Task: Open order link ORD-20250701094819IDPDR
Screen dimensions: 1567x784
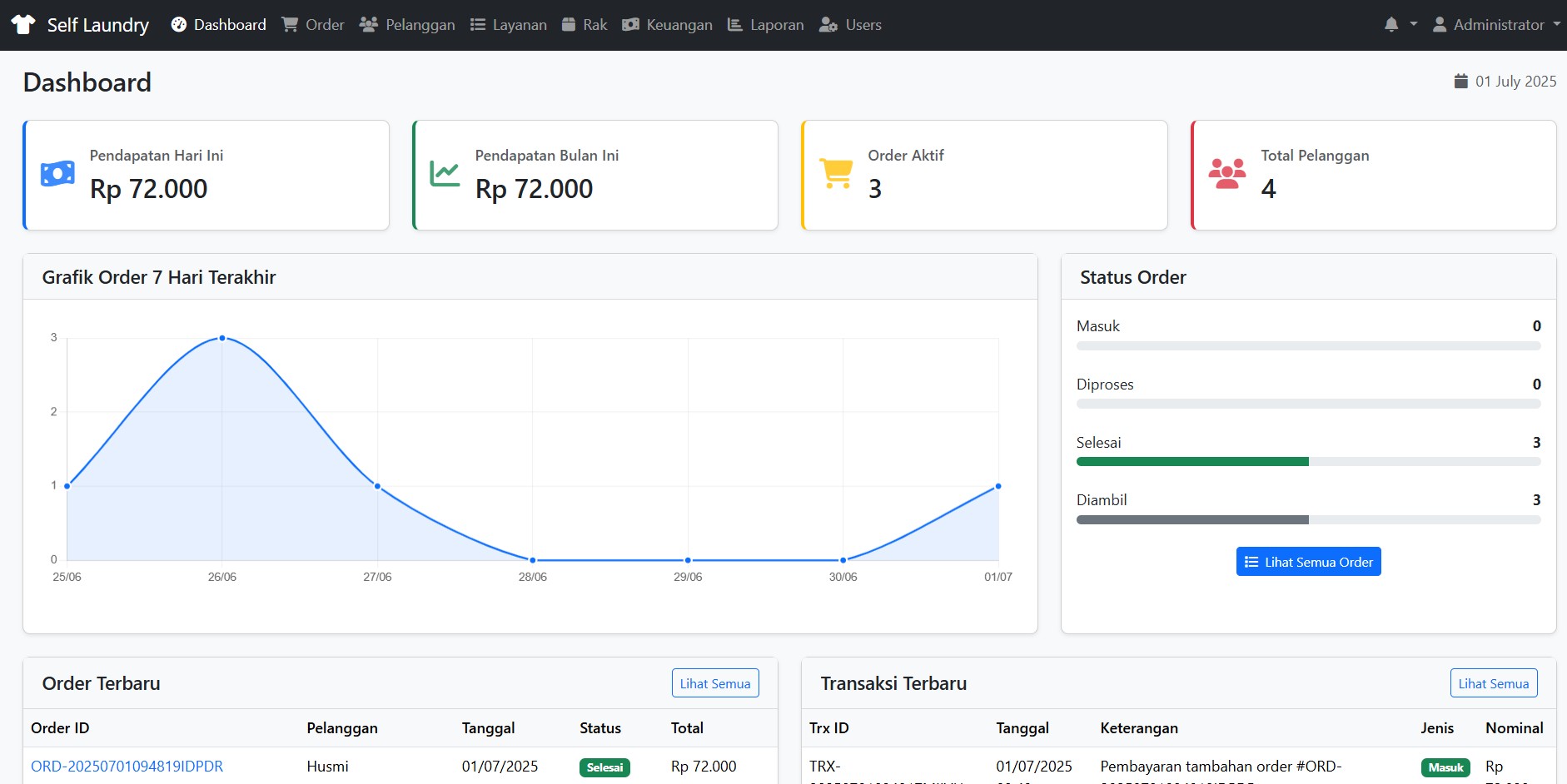Action: (127, 767)
